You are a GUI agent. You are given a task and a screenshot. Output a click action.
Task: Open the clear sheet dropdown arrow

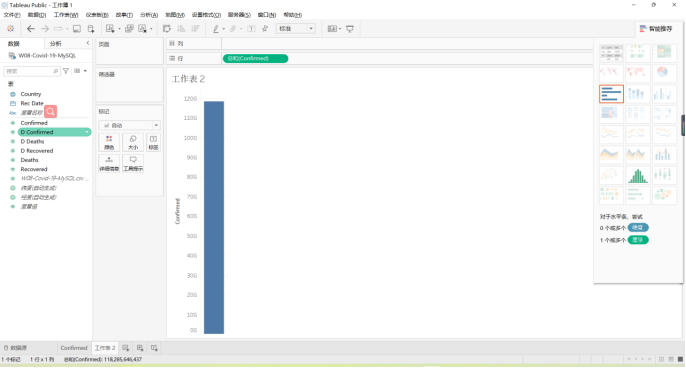(x=151, y=29)
